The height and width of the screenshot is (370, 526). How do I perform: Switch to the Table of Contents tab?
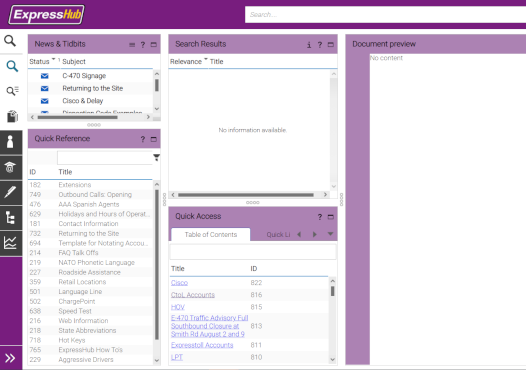[211, 234]
